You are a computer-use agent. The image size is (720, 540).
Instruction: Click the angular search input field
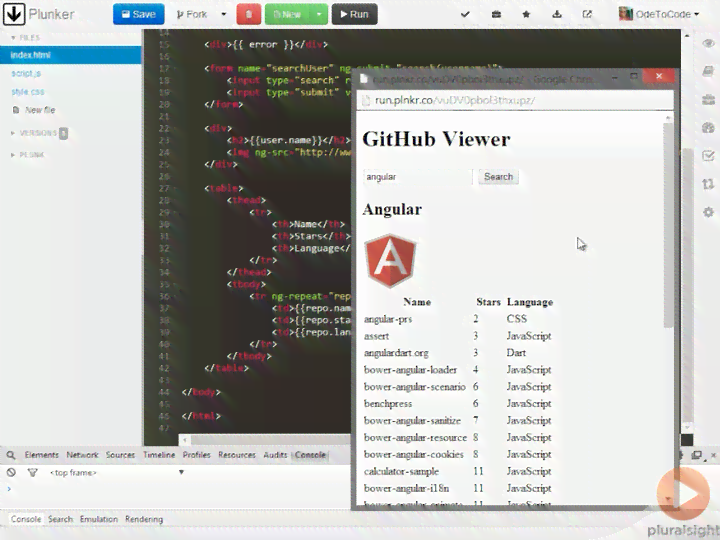417,177
